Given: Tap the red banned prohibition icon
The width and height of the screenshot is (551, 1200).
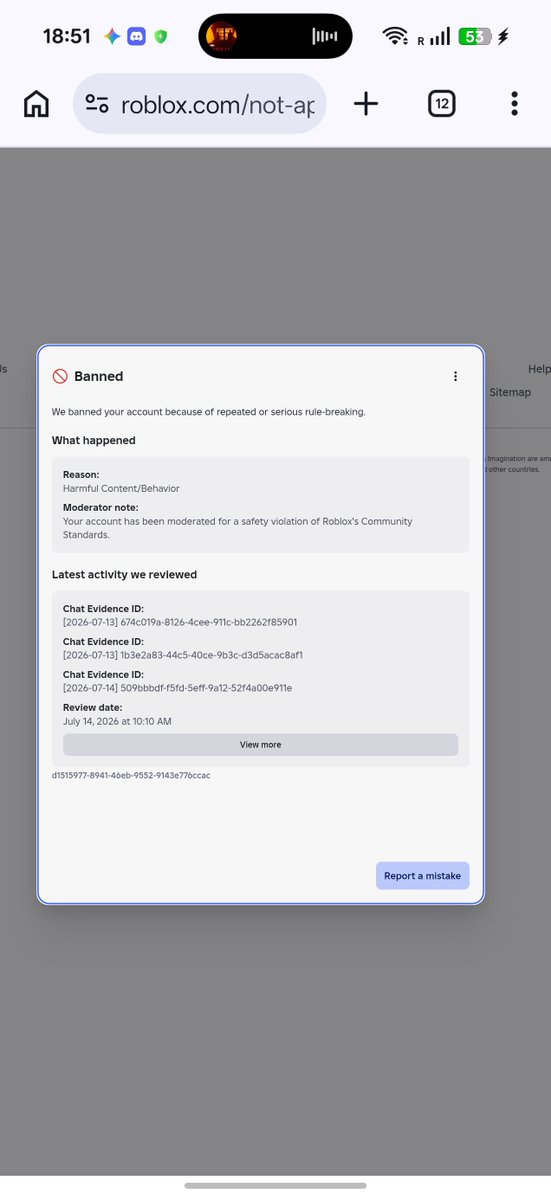Looking at the screenshot, I should click(x=60, y=376).
